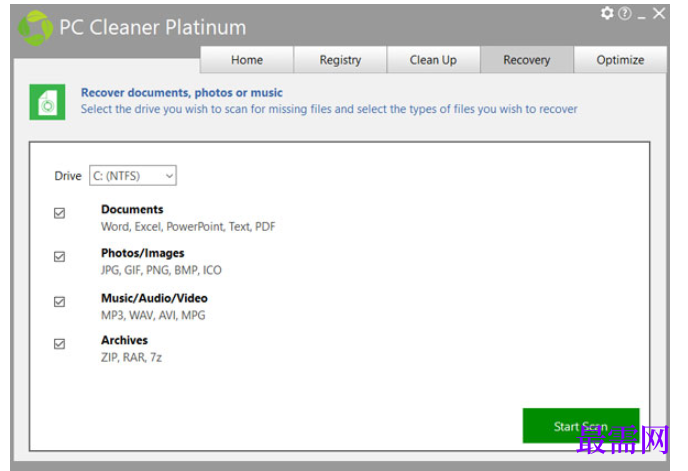Screen dimensions: 688x471
Task: Click the 'Recover documents, photos or music' heading
Action: coord(182,93)
